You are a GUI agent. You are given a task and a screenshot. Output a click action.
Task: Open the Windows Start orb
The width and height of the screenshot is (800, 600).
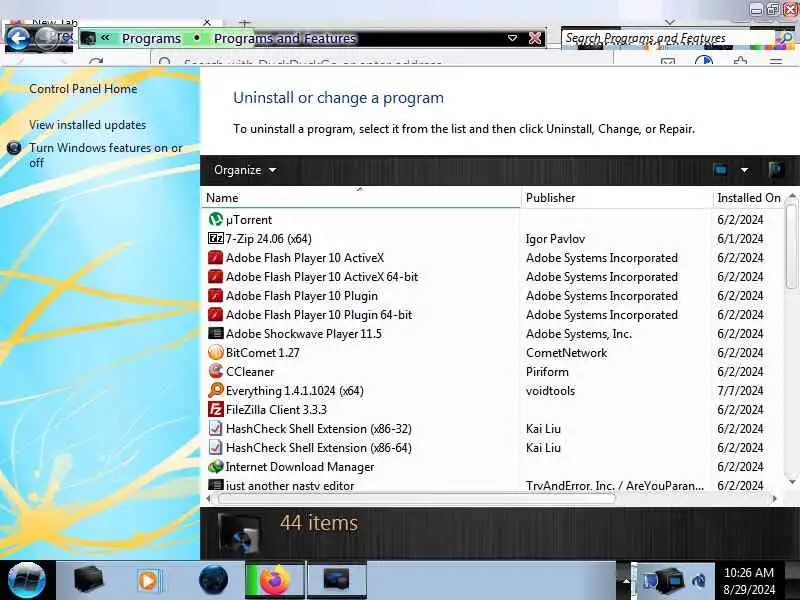click(27, 580)
